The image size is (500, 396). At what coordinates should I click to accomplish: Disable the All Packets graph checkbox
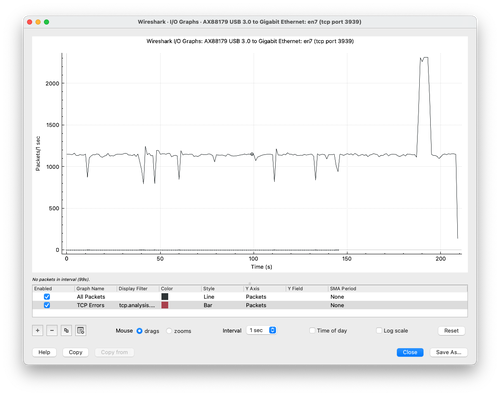click(x=47, y=297)
